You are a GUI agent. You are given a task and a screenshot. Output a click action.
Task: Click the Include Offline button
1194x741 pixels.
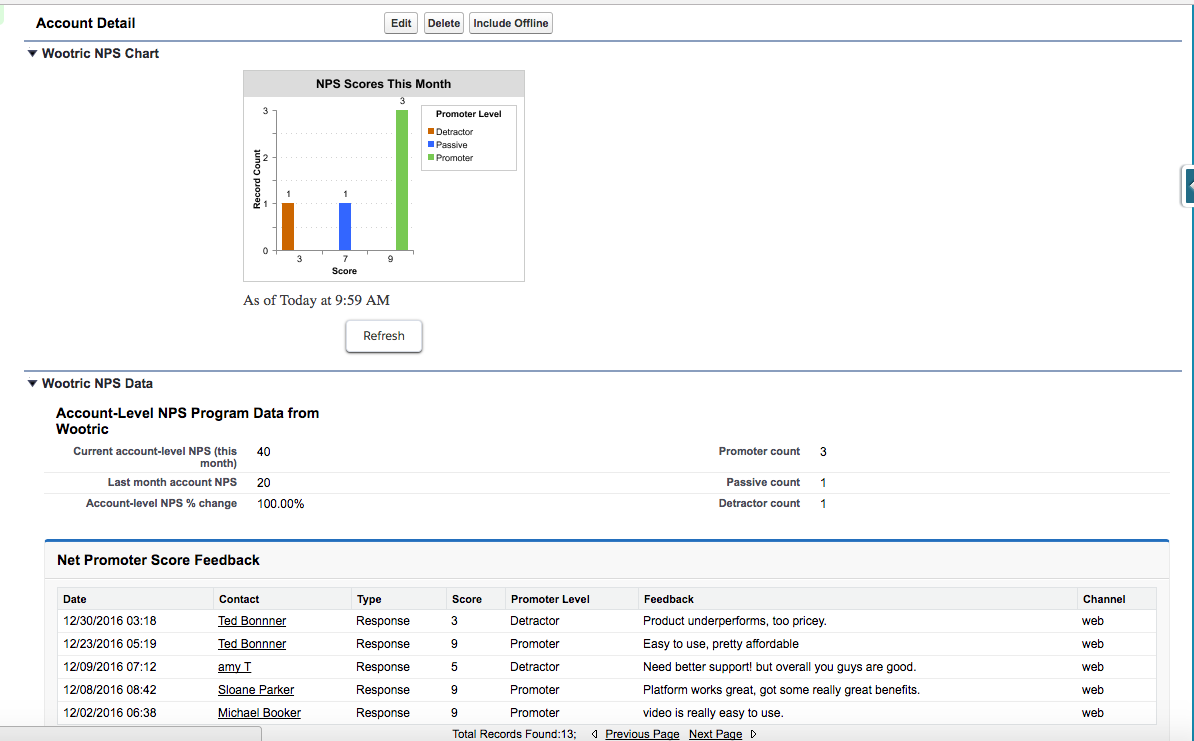[x=510, y=24]
